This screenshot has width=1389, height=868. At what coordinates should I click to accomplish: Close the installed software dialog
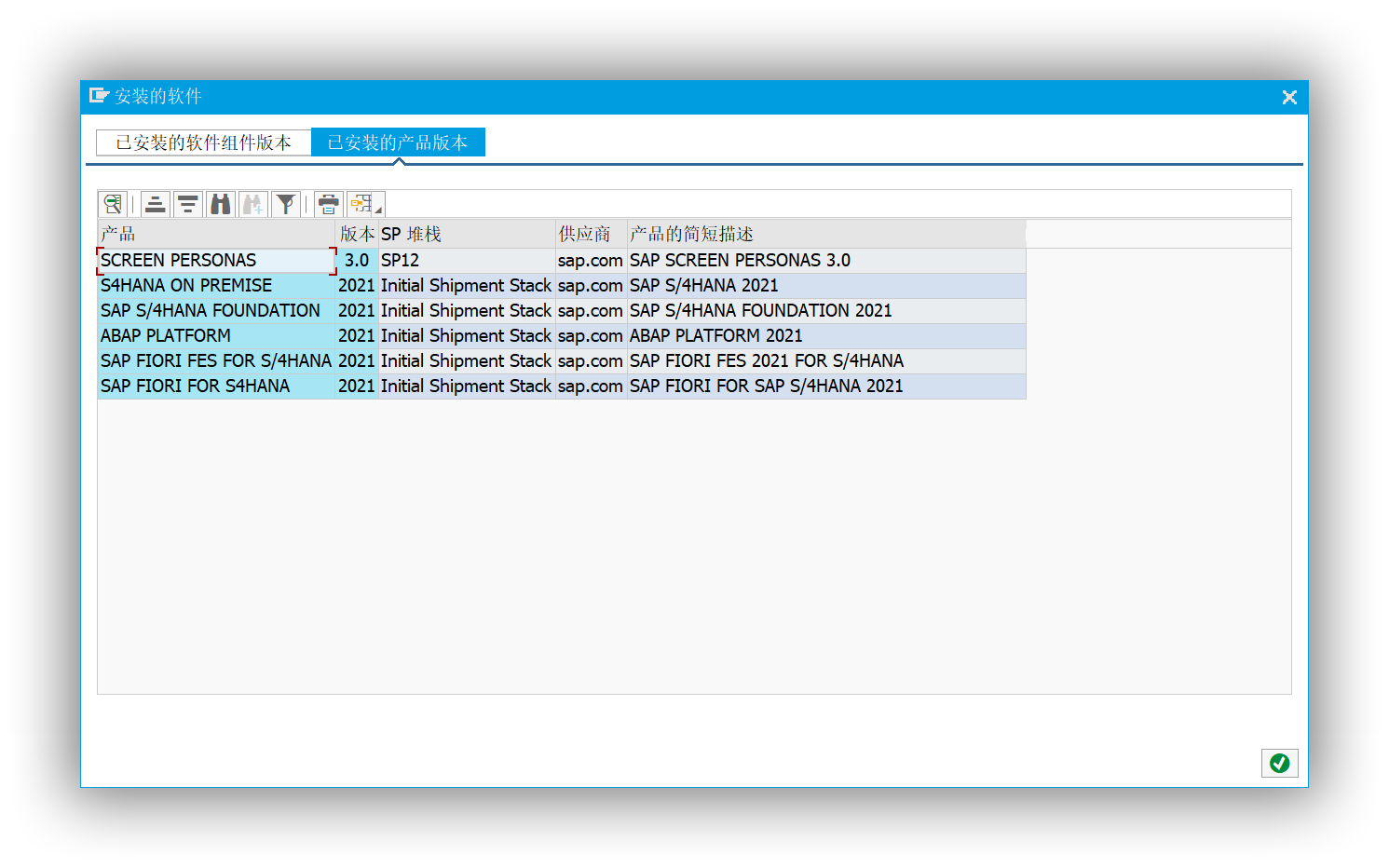(1289, 97)
